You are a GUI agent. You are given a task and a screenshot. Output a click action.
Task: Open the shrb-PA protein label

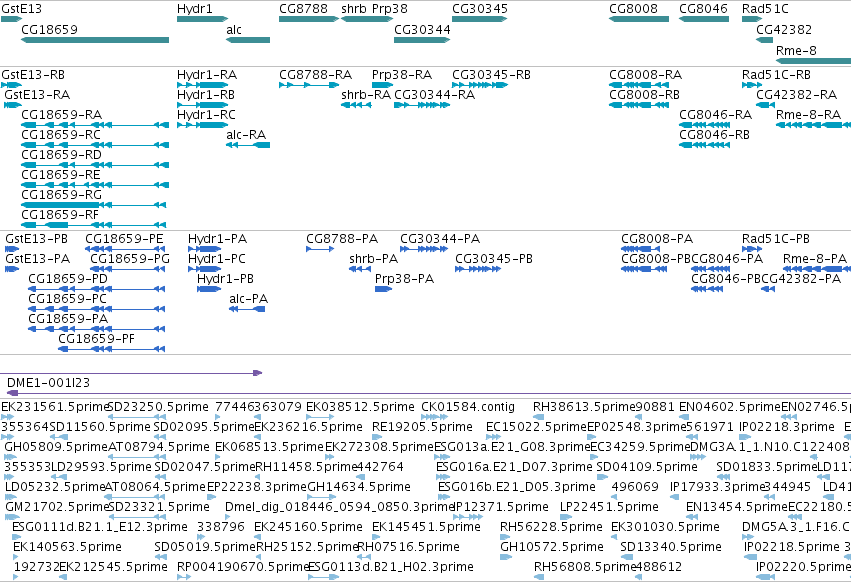point(373,259)
